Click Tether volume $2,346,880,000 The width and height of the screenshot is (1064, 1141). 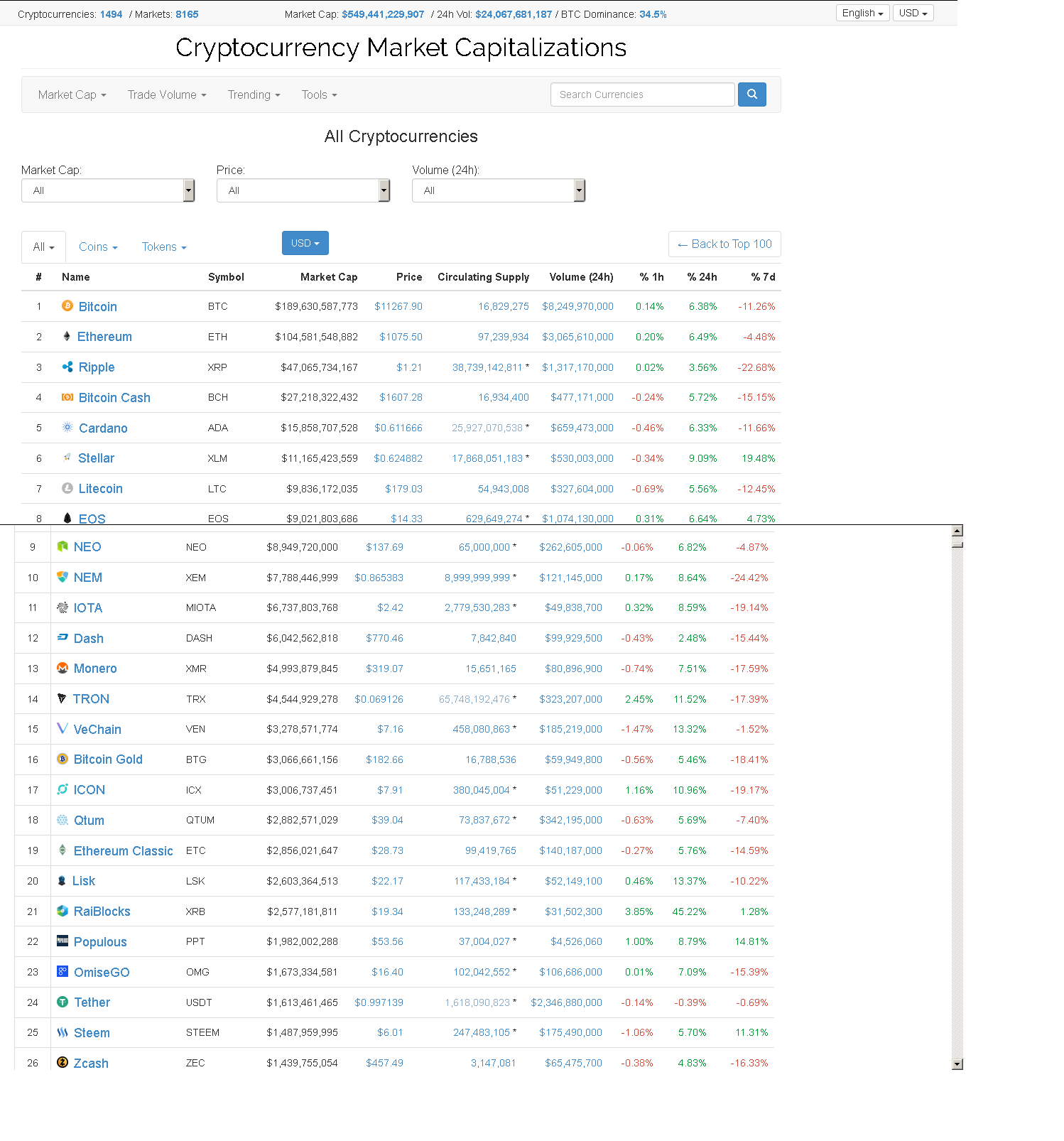coord(567,1002)
